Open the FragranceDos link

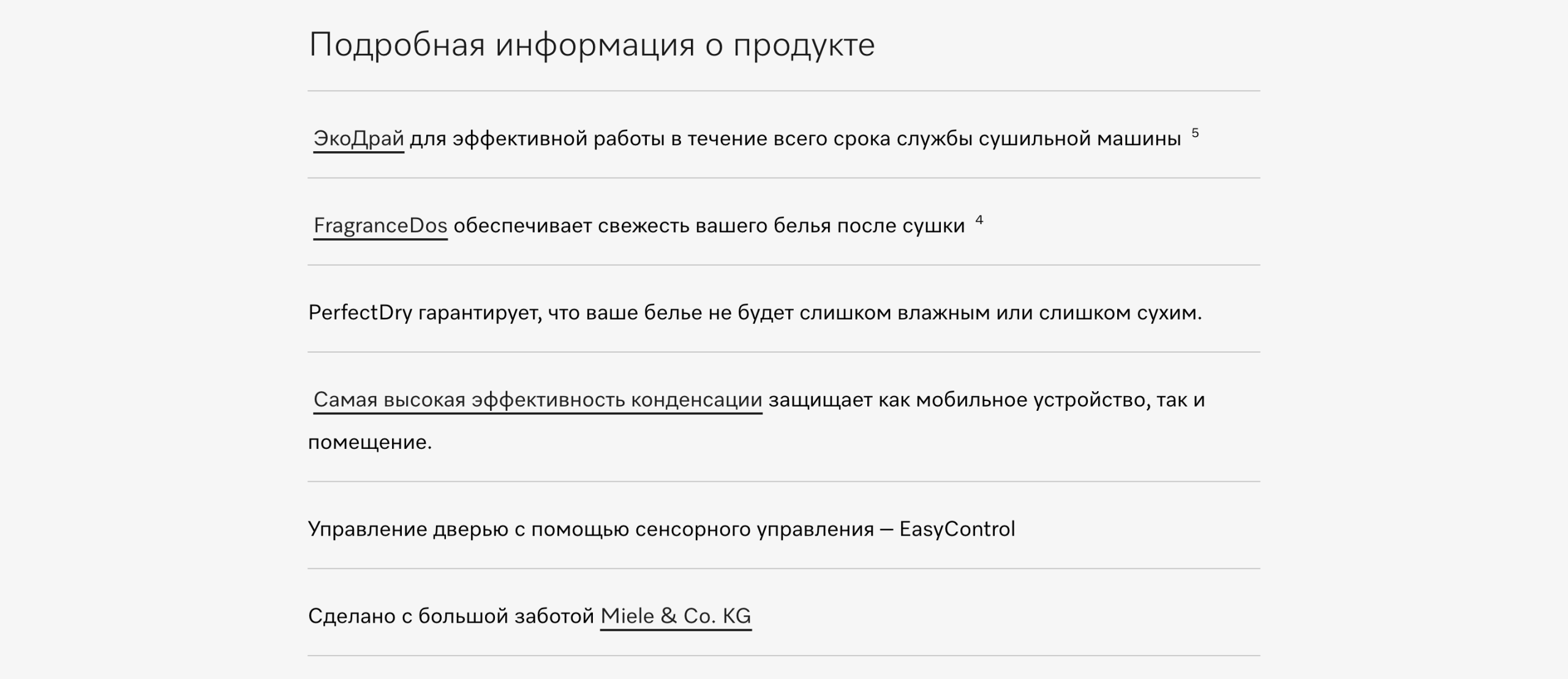[380, 226]
